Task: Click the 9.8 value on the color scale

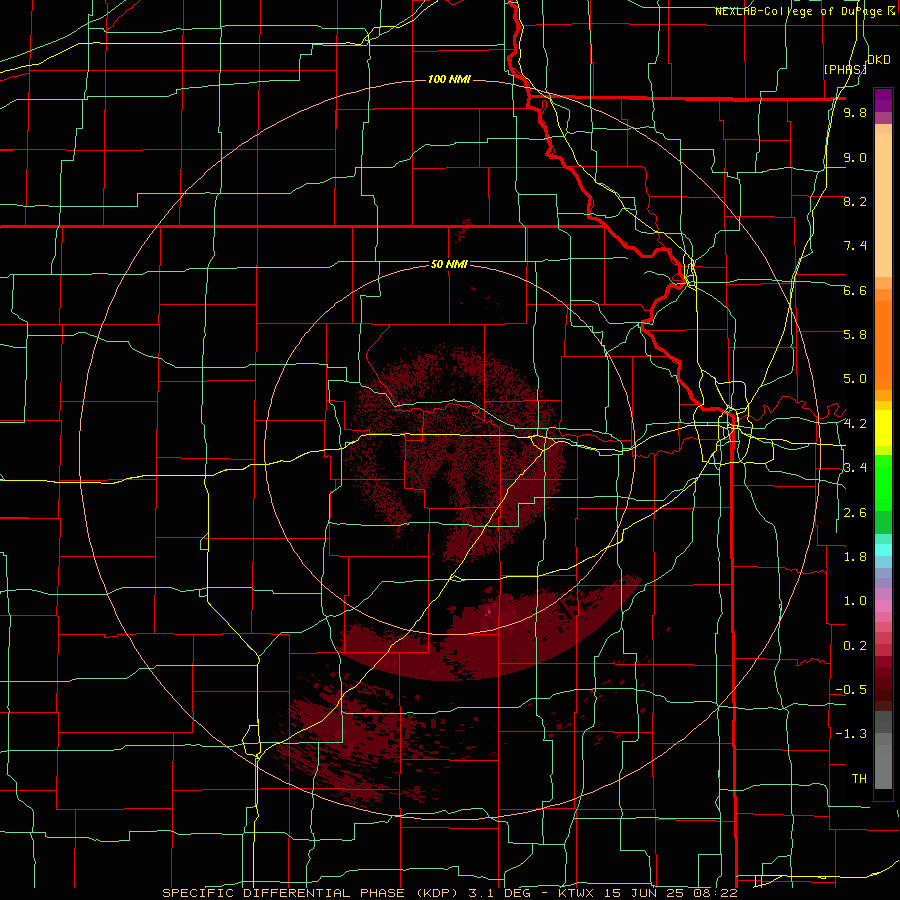Action: point(855,113)
